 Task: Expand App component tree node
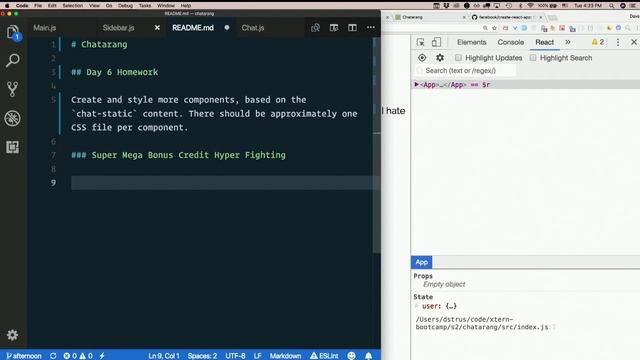pyautogui.click(x=416, y=84)
